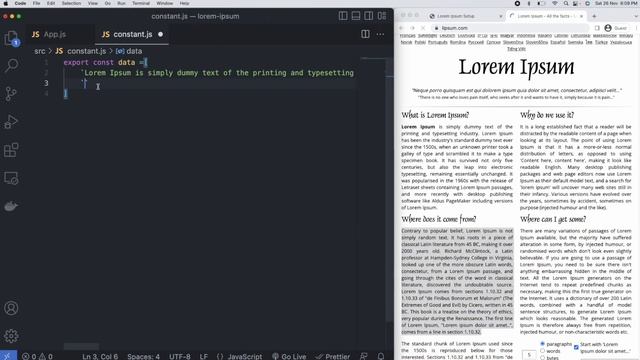The height and width of the screenshot is (360, 640).
Task: Open the Extensions view
Action: pos(11,150)
